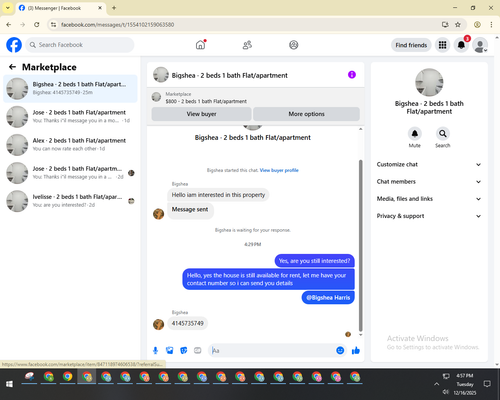Open the Notifications bell icon
Viewport: 500px width, 400px height.
pos(461,45)
